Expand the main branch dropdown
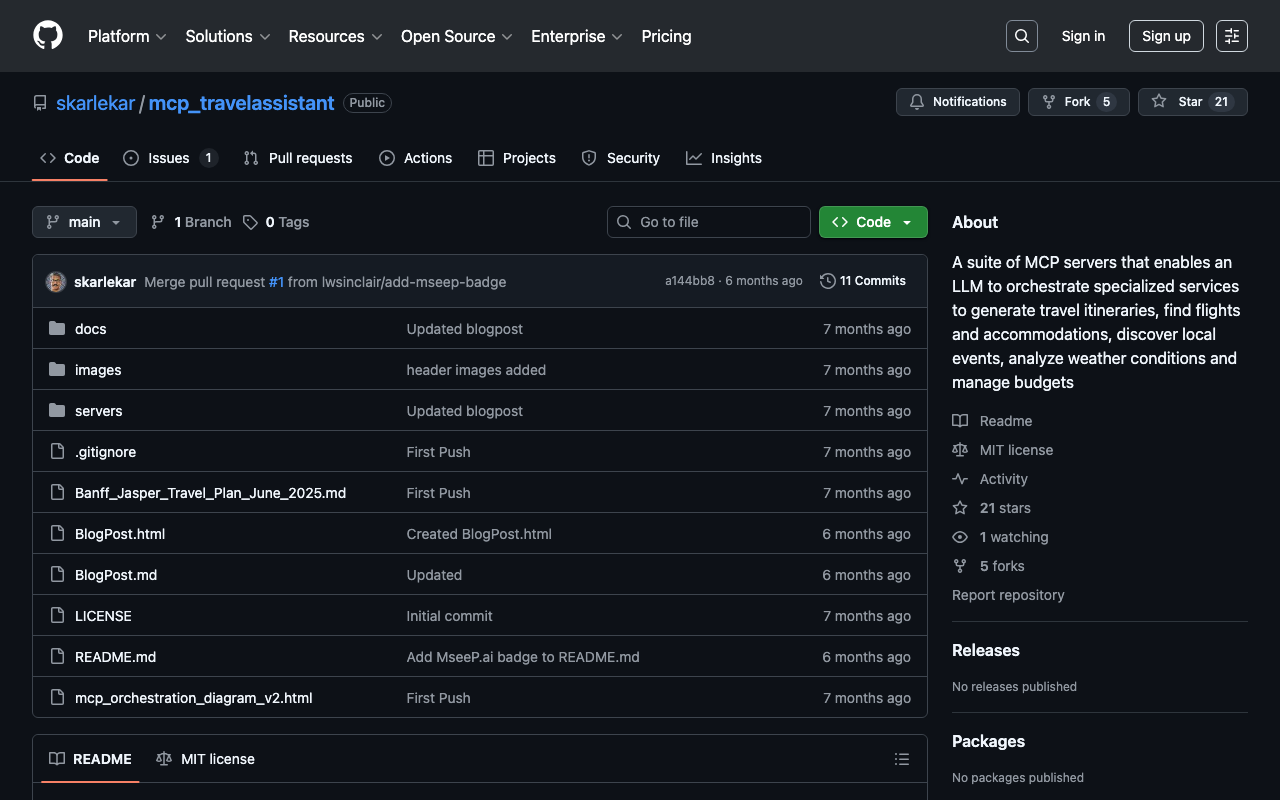The image size is (1280, 800). 84,222
